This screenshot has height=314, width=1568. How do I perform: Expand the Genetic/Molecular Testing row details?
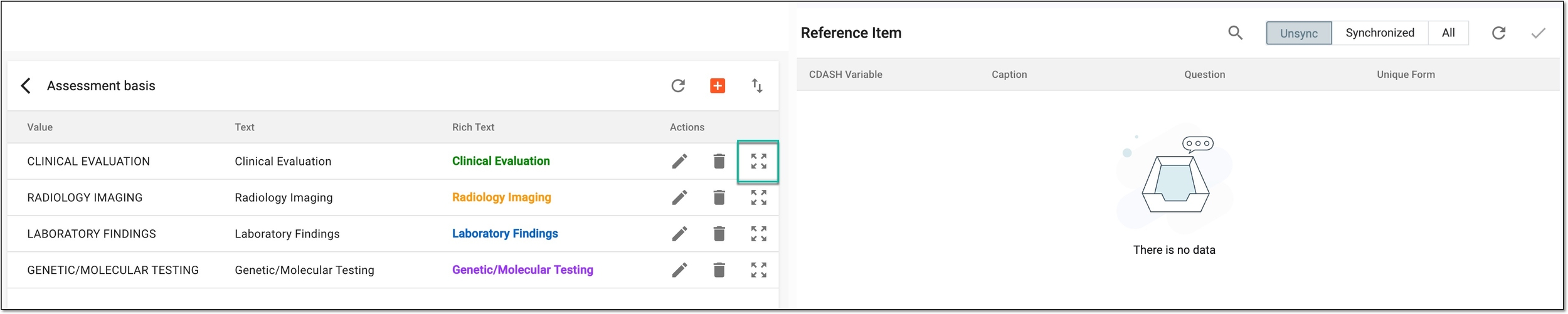click(758, 270)
